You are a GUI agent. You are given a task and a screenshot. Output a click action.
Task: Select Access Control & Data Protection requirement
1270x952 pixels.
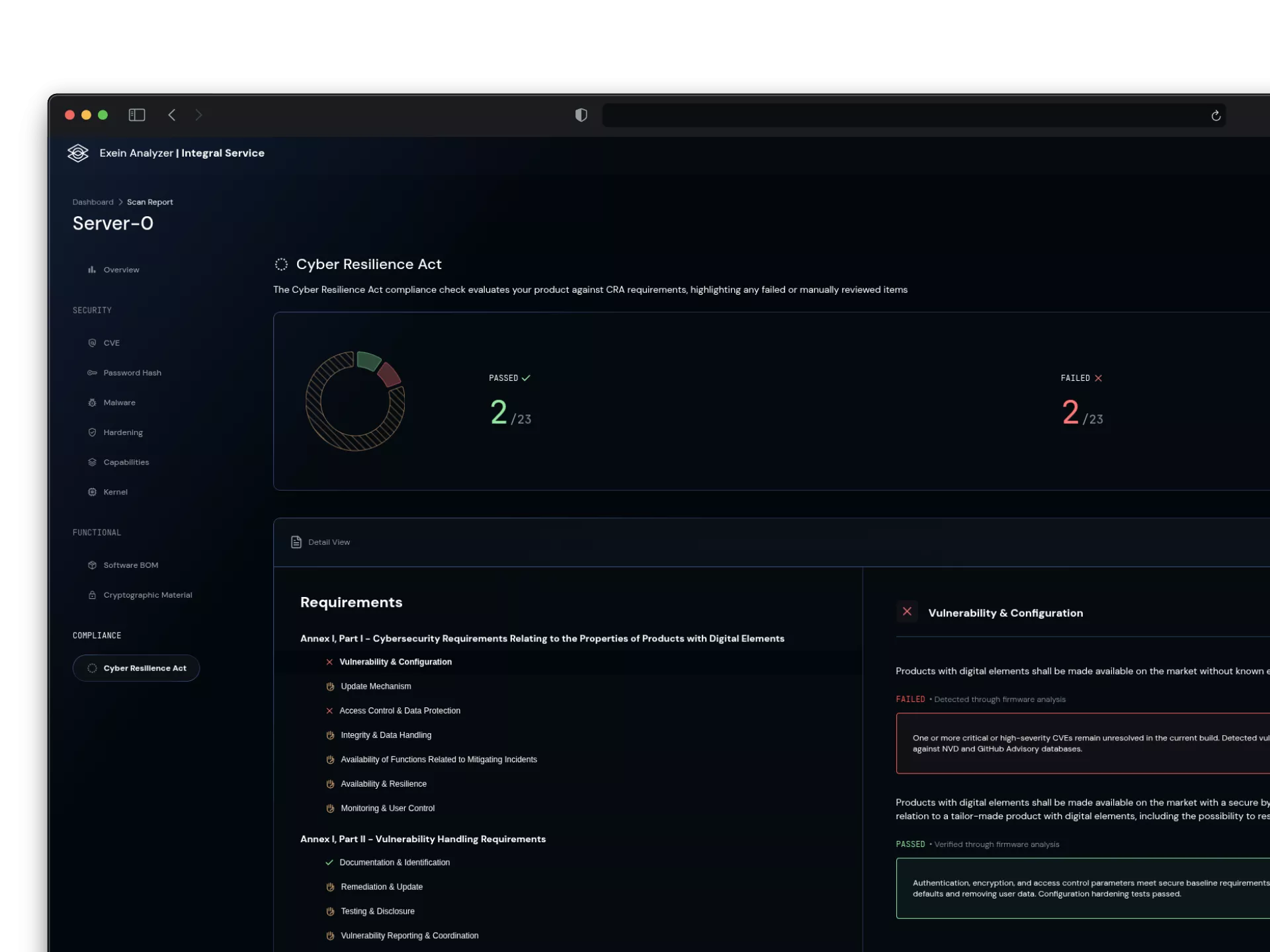point(400,711)
